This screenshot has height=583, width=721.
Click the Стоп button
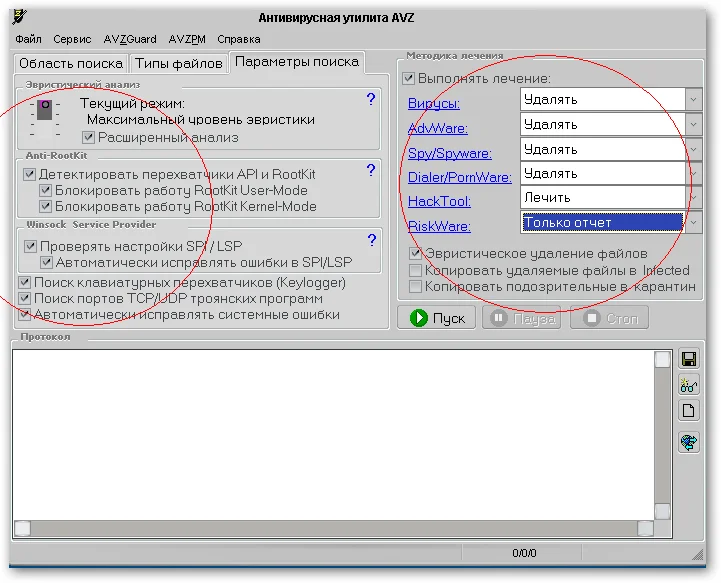(x=610, y=318)
